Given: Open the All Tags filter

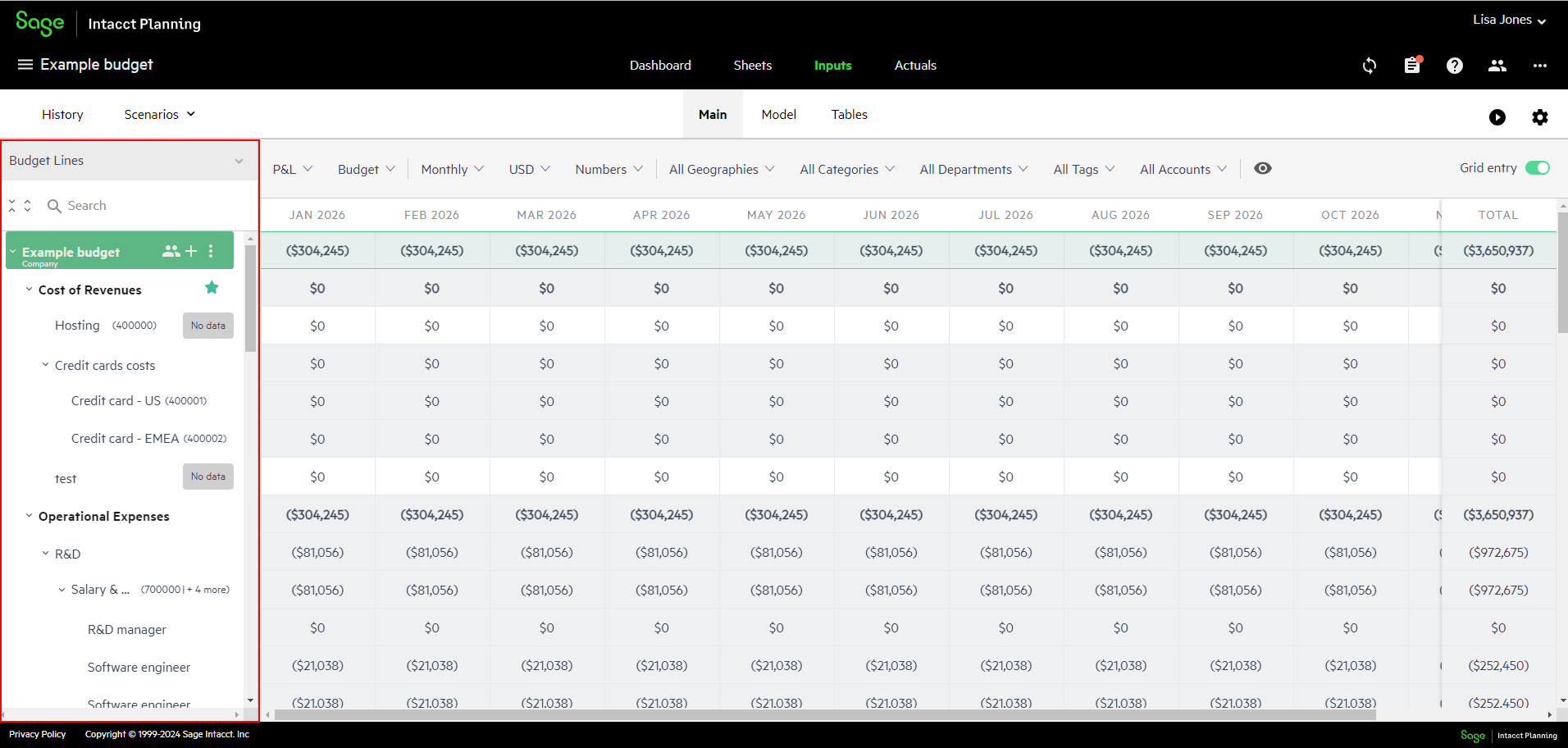Looking at the screenshot, I should (x=1084, y=169).
